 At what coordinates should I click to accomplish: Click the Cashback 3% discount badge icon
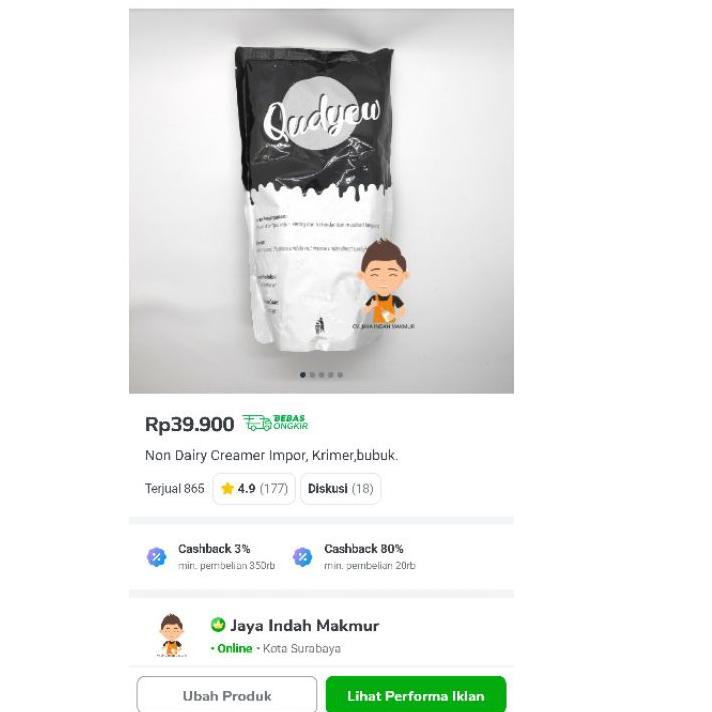click(157, 557)
